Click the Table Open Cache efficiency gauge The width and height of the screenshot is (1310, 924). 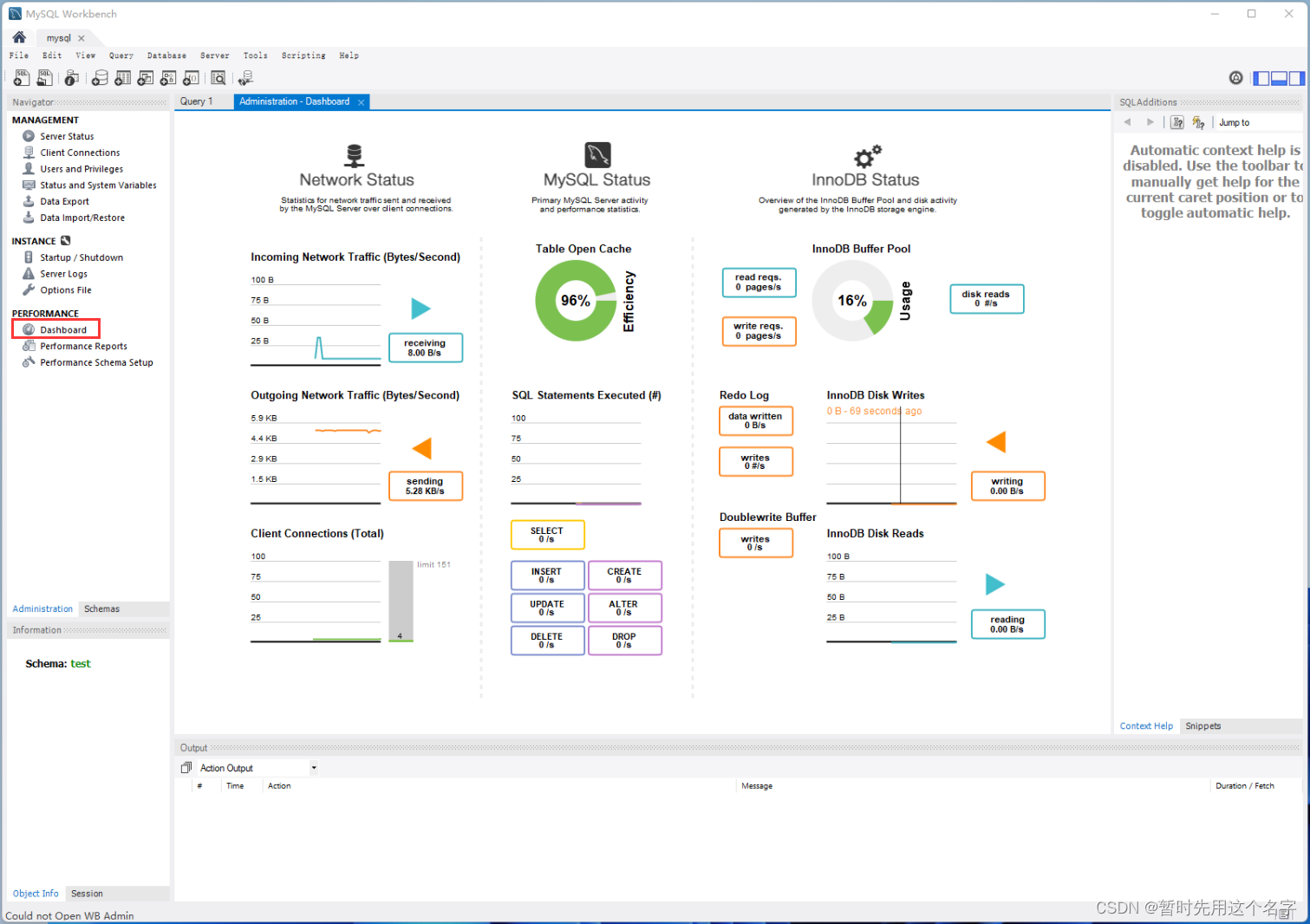pyautogui.click(x=576, y=301)
